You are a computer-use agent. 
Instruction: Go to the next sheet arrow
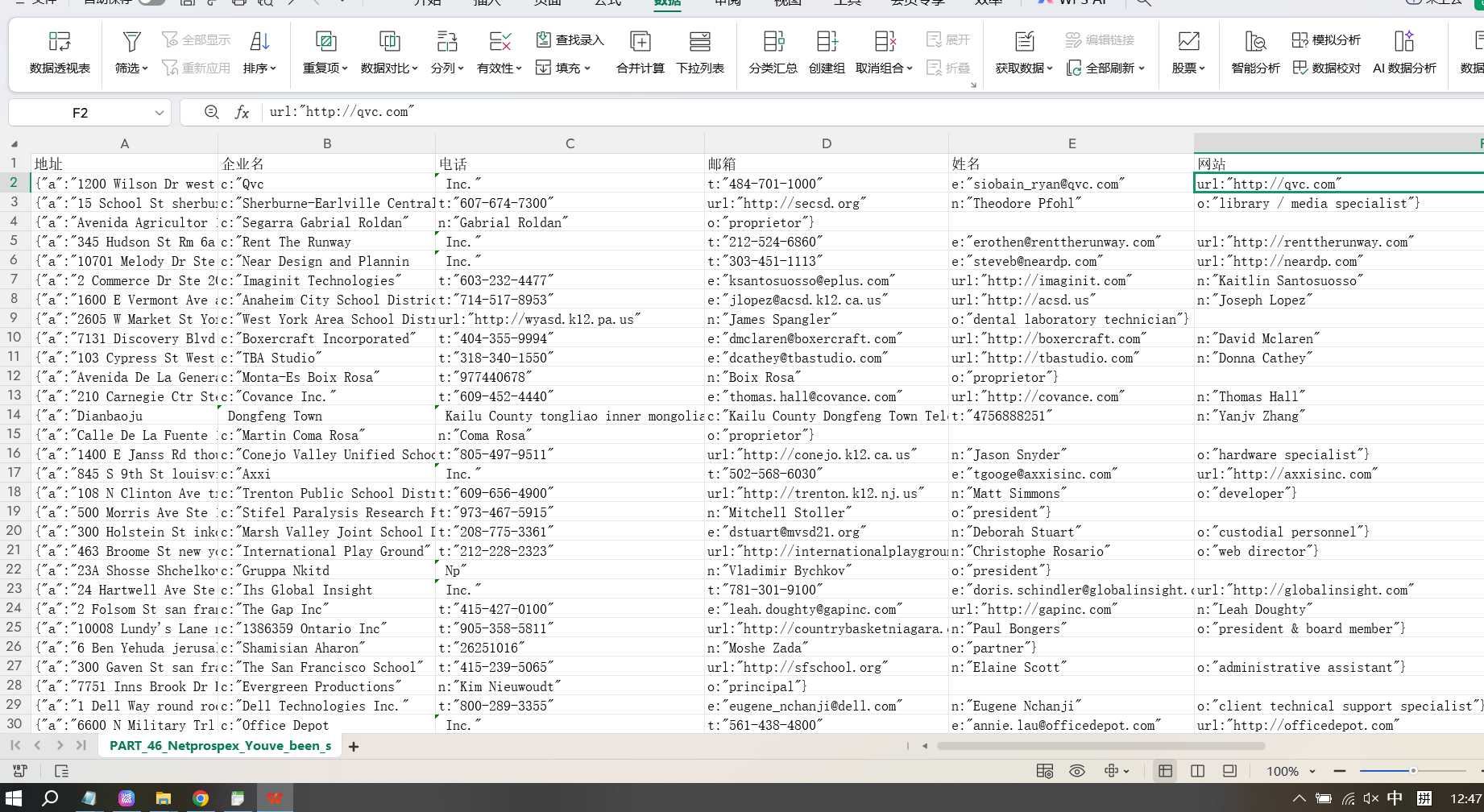click(x=60, y=745)
